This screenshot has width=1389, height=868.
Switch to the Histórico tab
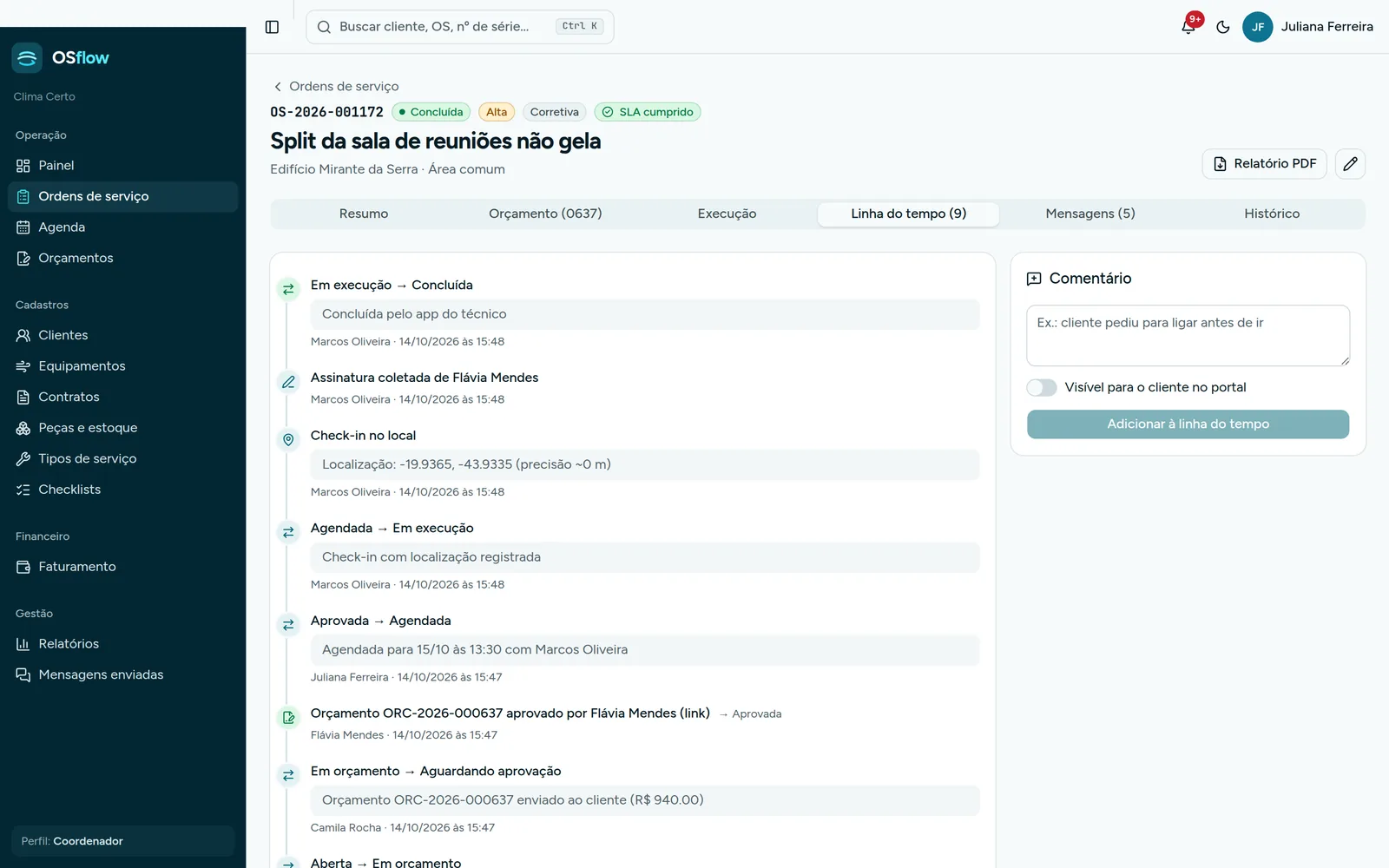pyautogui.click(x=1272, y=214)
